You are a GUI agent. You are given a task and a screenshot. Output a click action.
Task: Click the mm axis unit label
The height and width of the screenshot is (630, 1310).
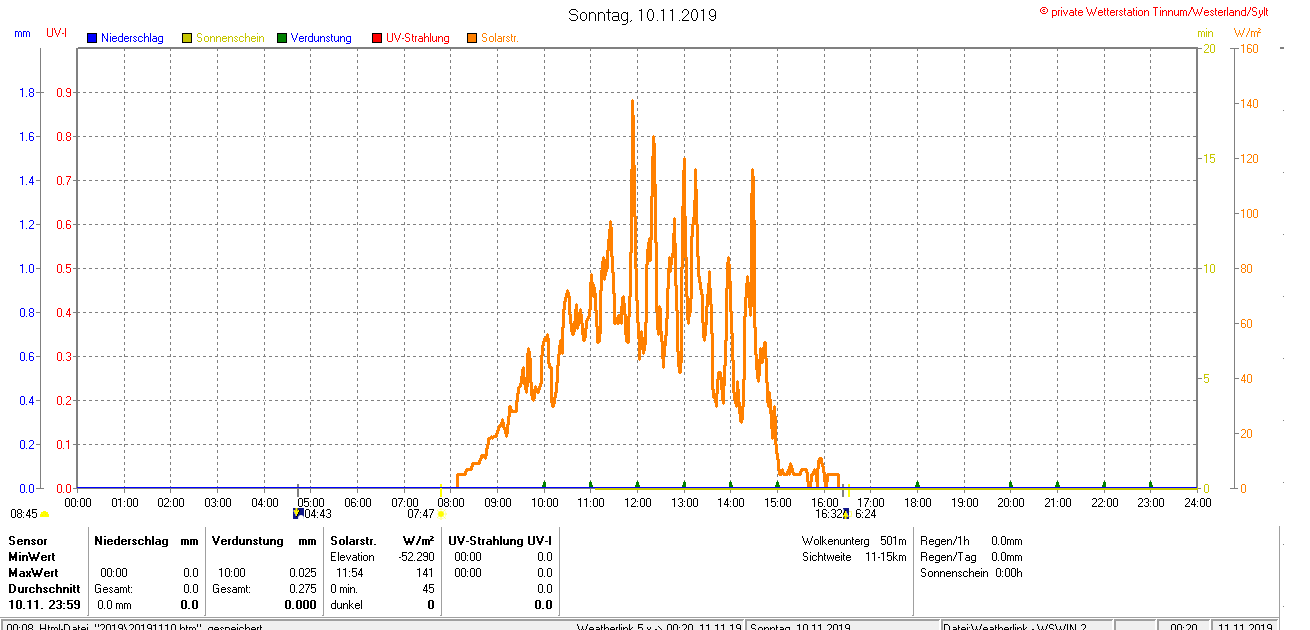(22, 33)
